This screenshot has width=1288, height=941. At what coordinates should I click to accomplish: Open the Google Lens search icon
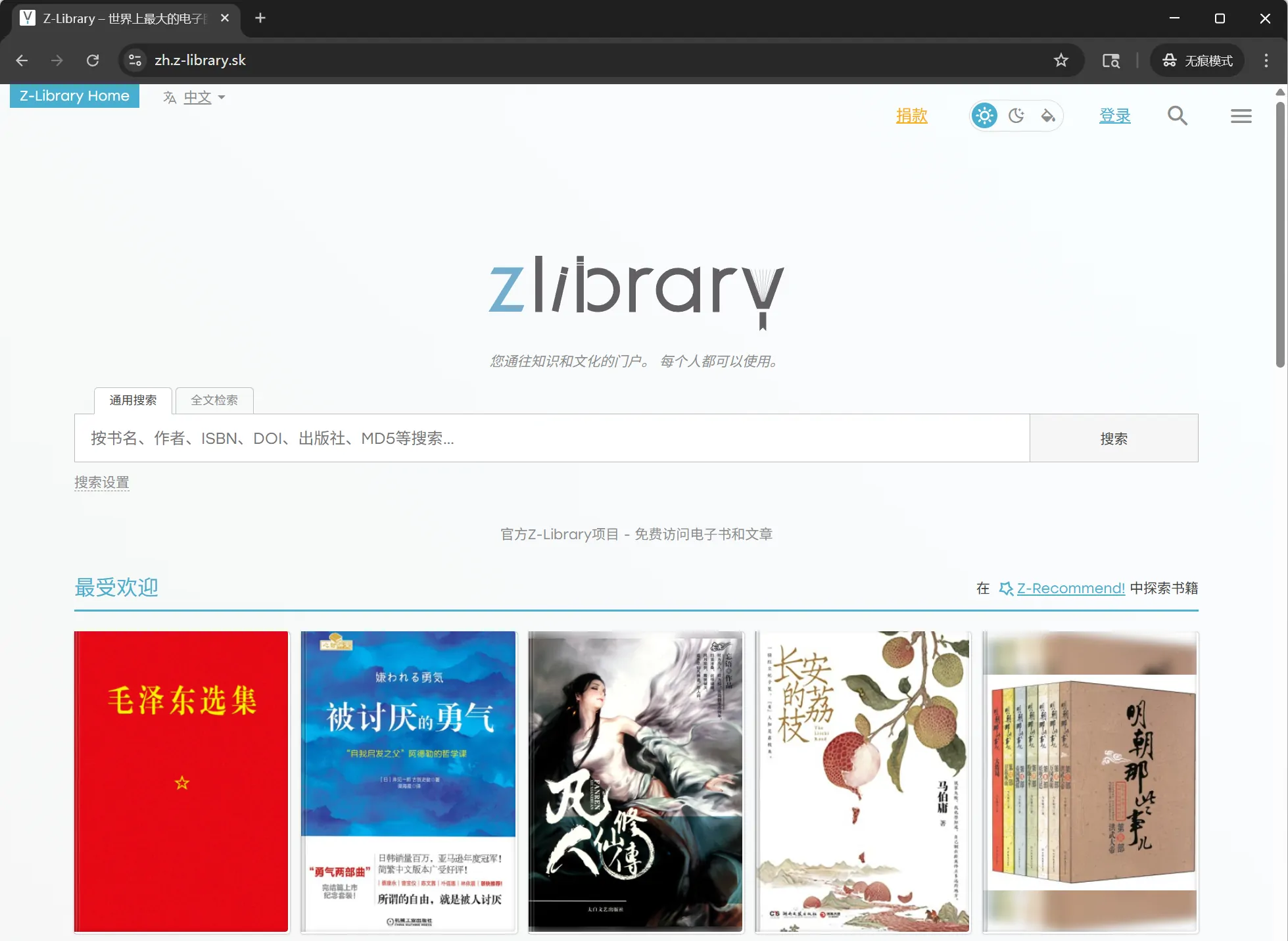(1111, 60)
